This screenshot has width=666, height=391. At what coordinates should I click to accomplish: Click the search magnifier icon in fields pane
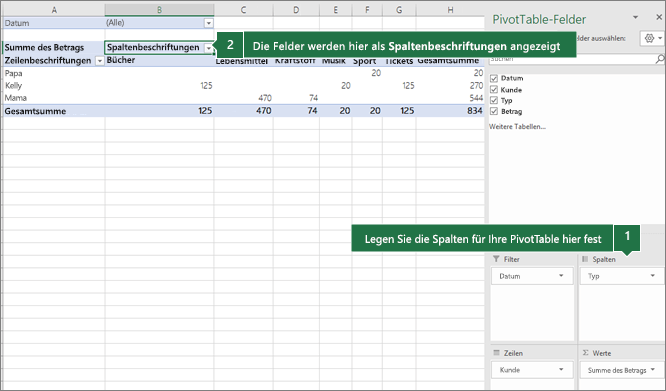click(x=660, y=59)
